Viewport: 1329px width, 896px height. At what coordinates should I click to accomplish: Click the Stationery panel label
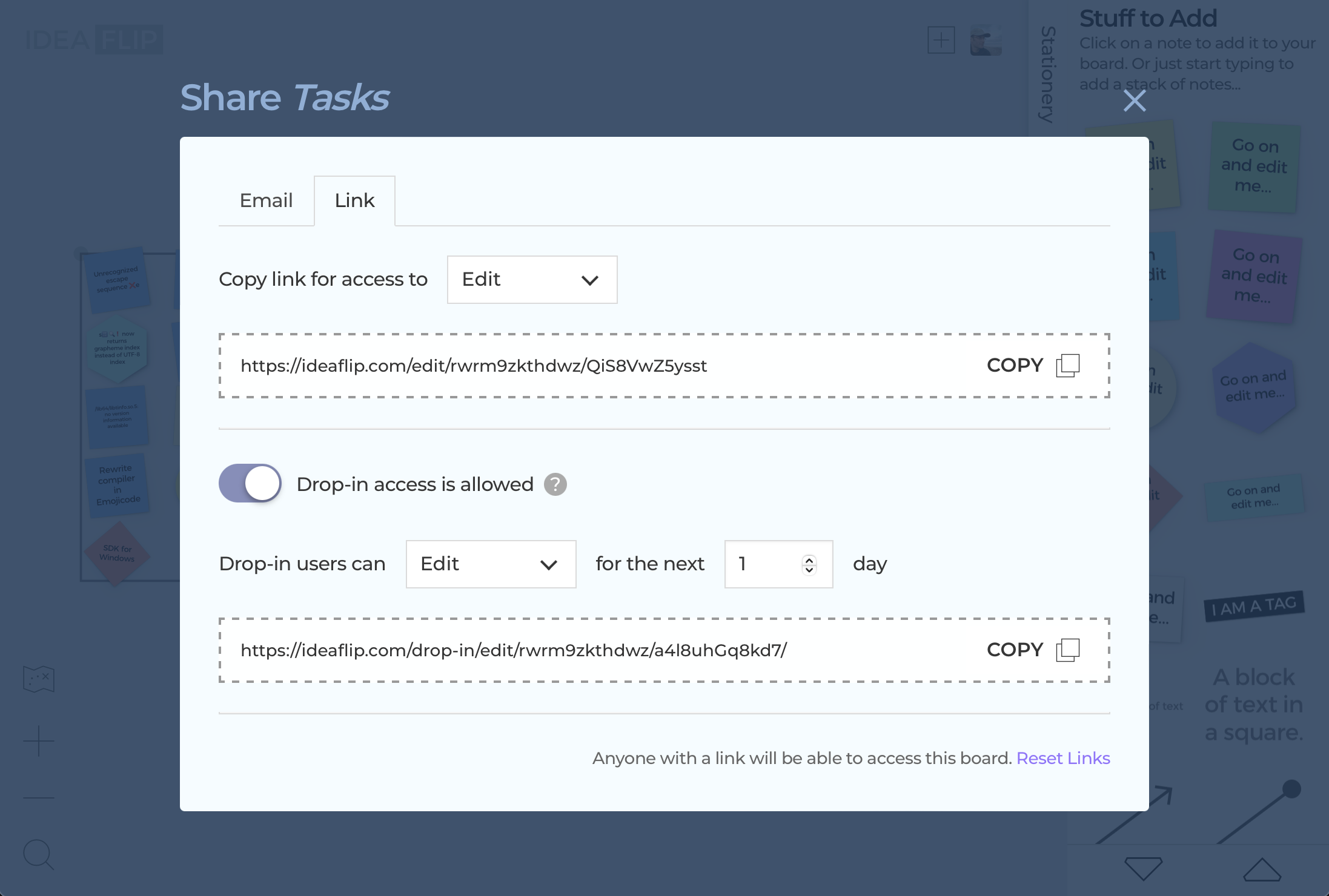point(1047,74)
